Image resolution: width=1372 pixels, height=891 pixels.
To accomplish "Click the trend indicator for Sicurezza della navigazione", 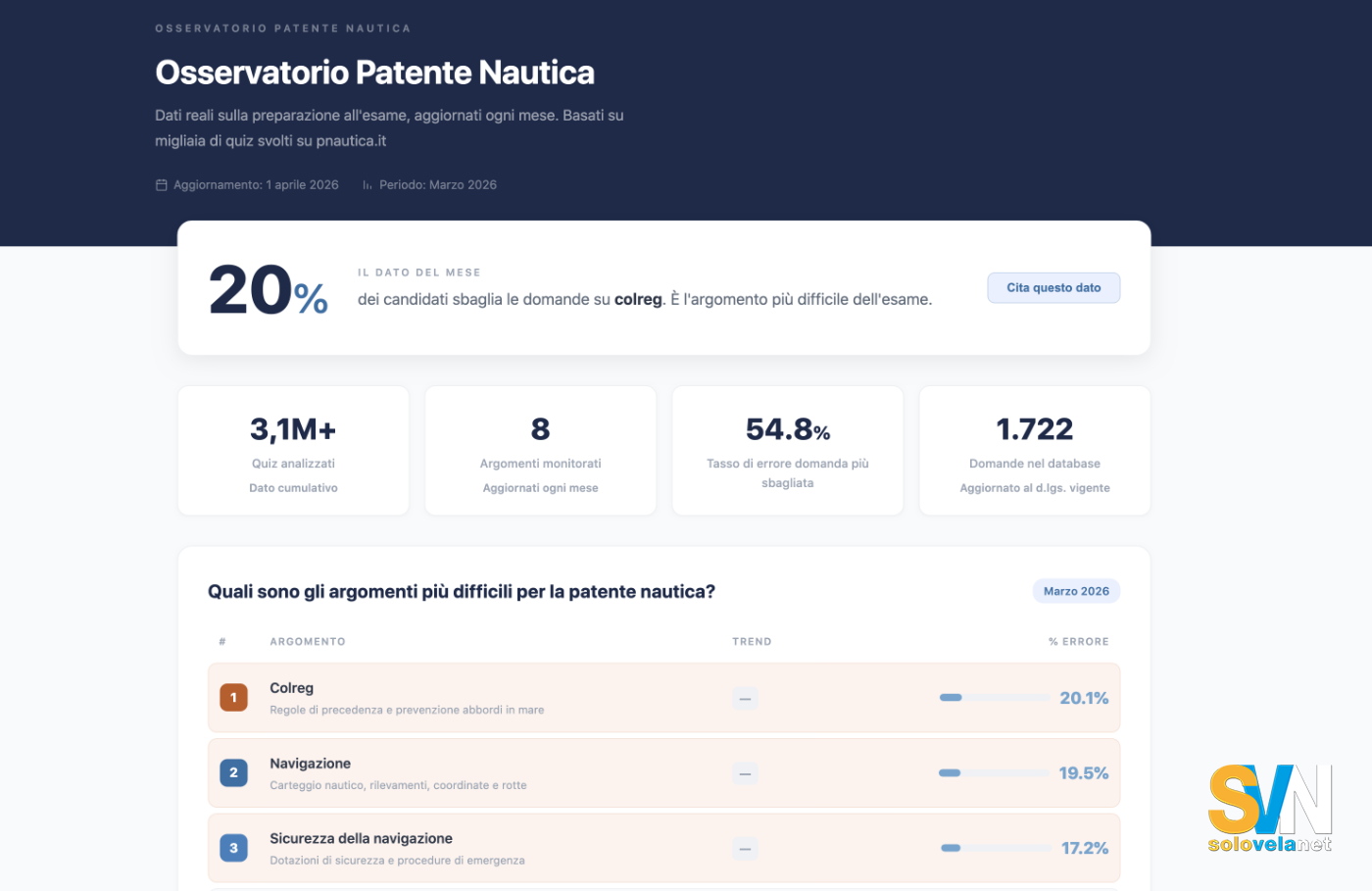I will pyautogui.click(x=745, y=849).
